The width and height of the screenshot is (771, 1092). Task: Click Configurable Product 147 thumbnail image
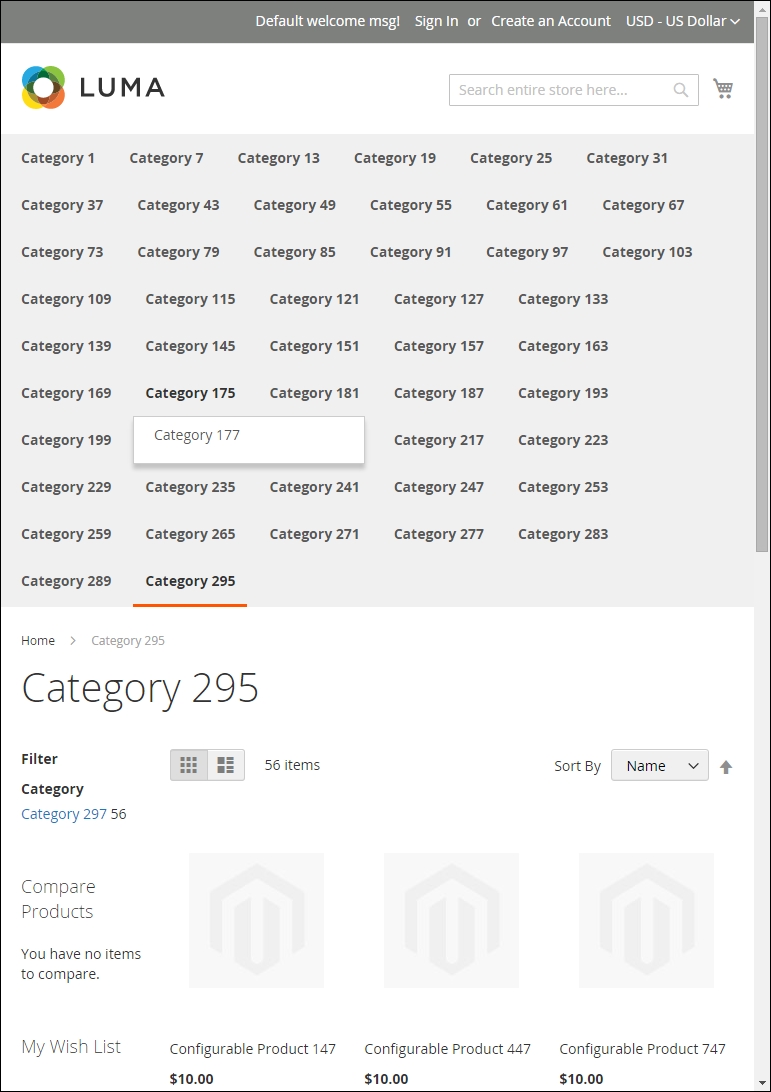coord(256,920)
